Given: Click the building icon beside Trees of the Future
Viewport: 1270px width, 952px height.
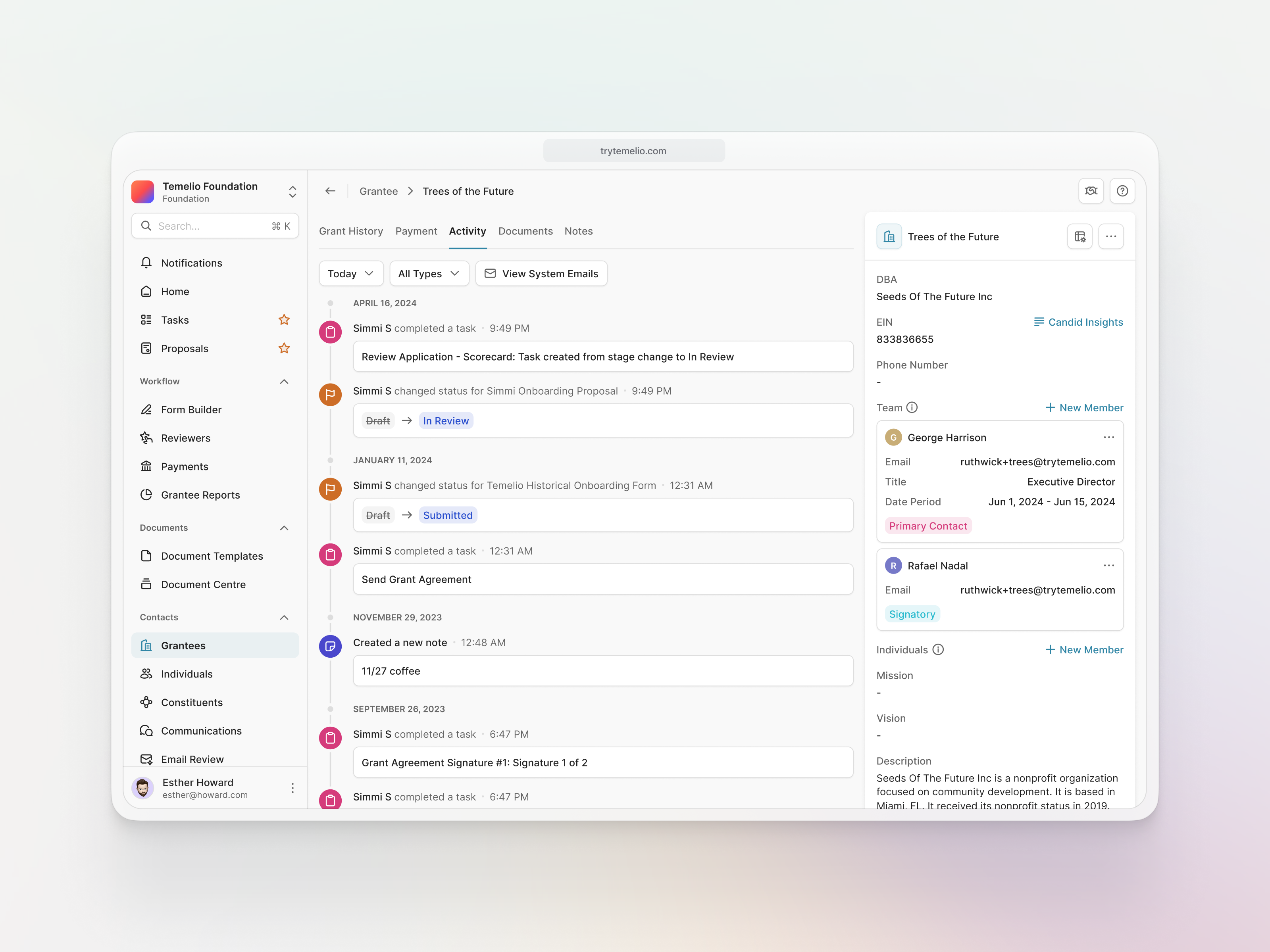Looking at the screenshot, I should pos(889,236).
